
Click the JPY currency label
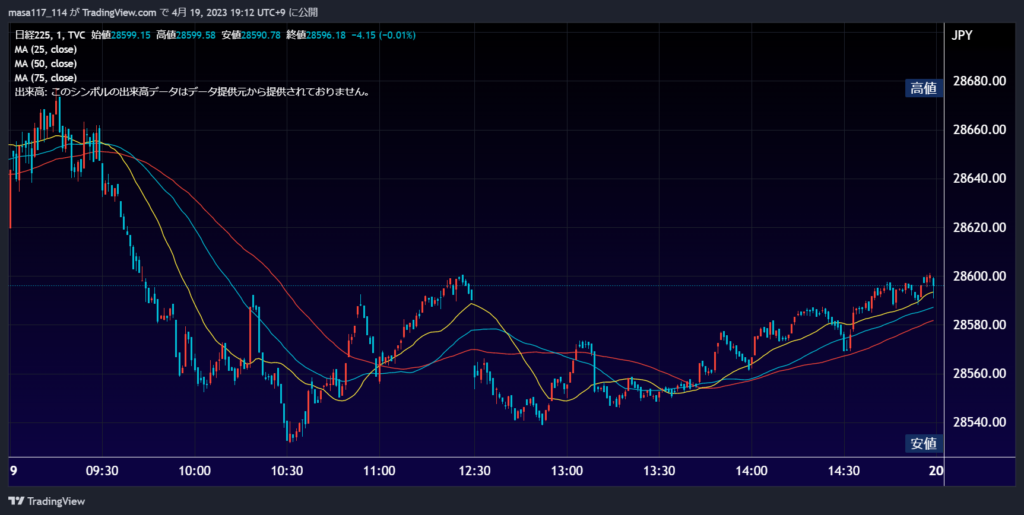962,35
